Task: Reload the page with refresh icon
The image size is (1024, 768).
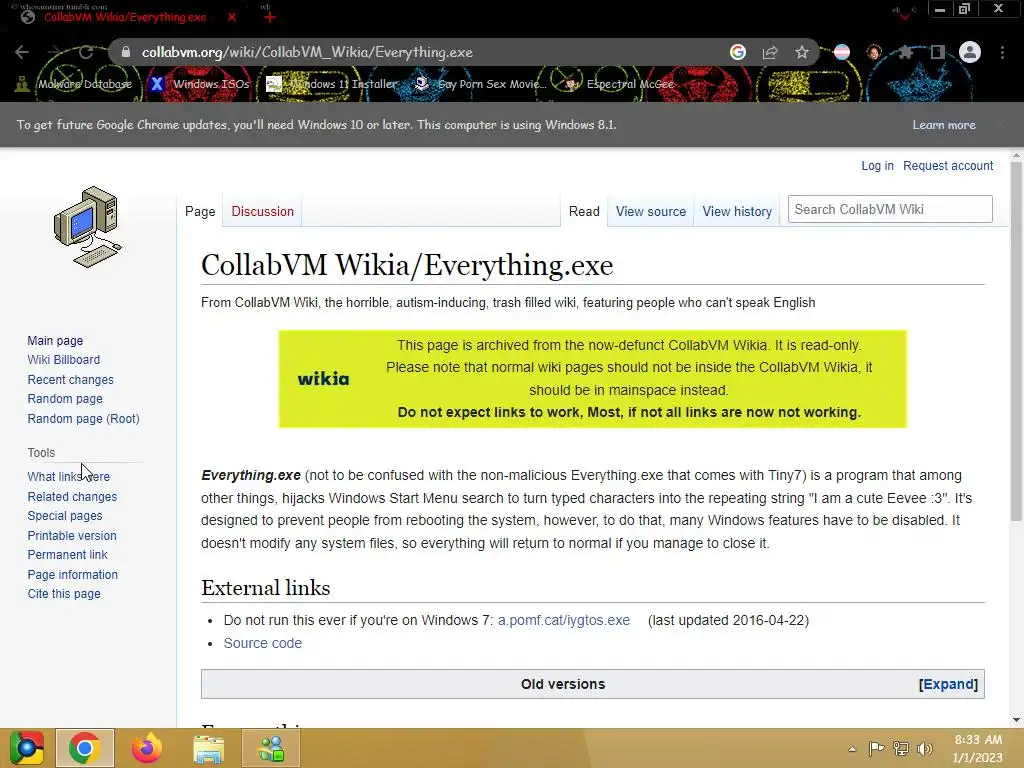Action: [x=86, y=52]
